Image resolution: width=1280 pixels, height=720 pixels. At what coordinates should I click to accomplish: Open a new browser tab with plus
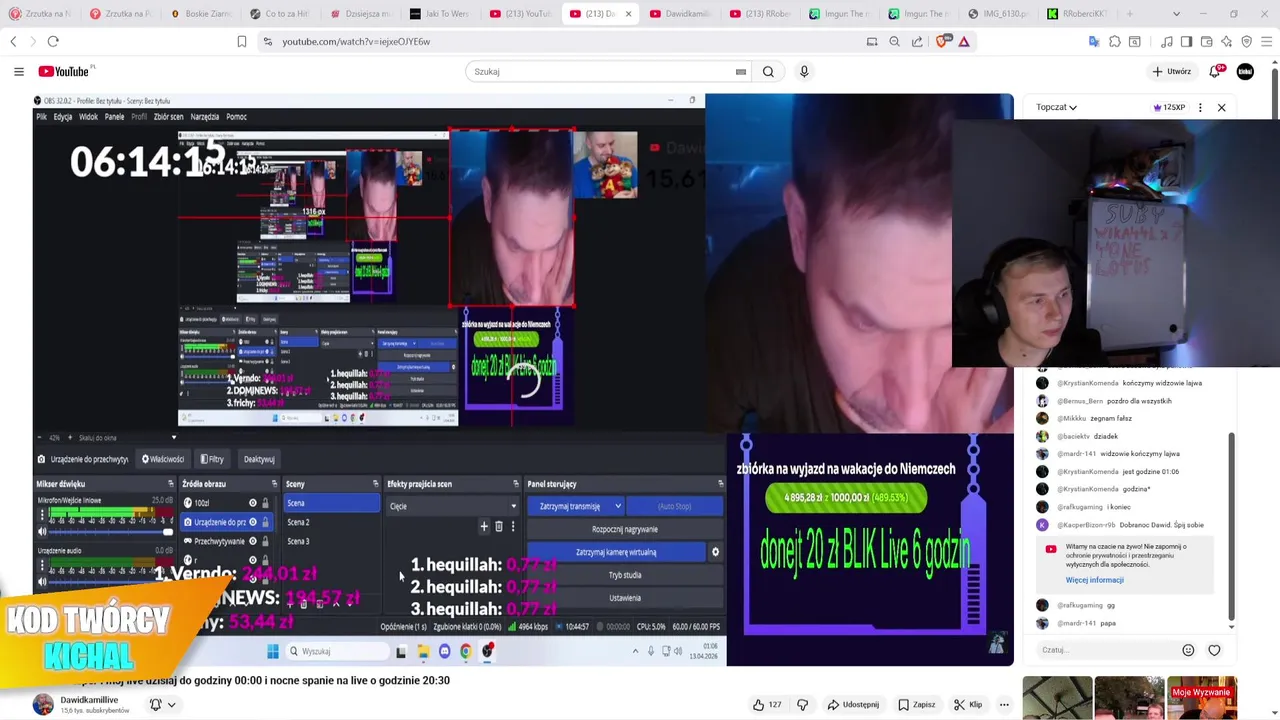(x=1130, y=14)
